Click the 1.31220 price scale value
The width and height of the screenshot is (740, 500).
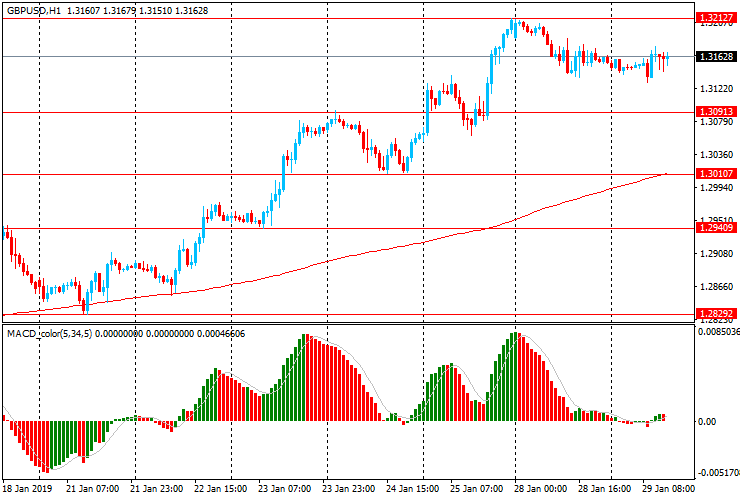(x=716, y=89)
